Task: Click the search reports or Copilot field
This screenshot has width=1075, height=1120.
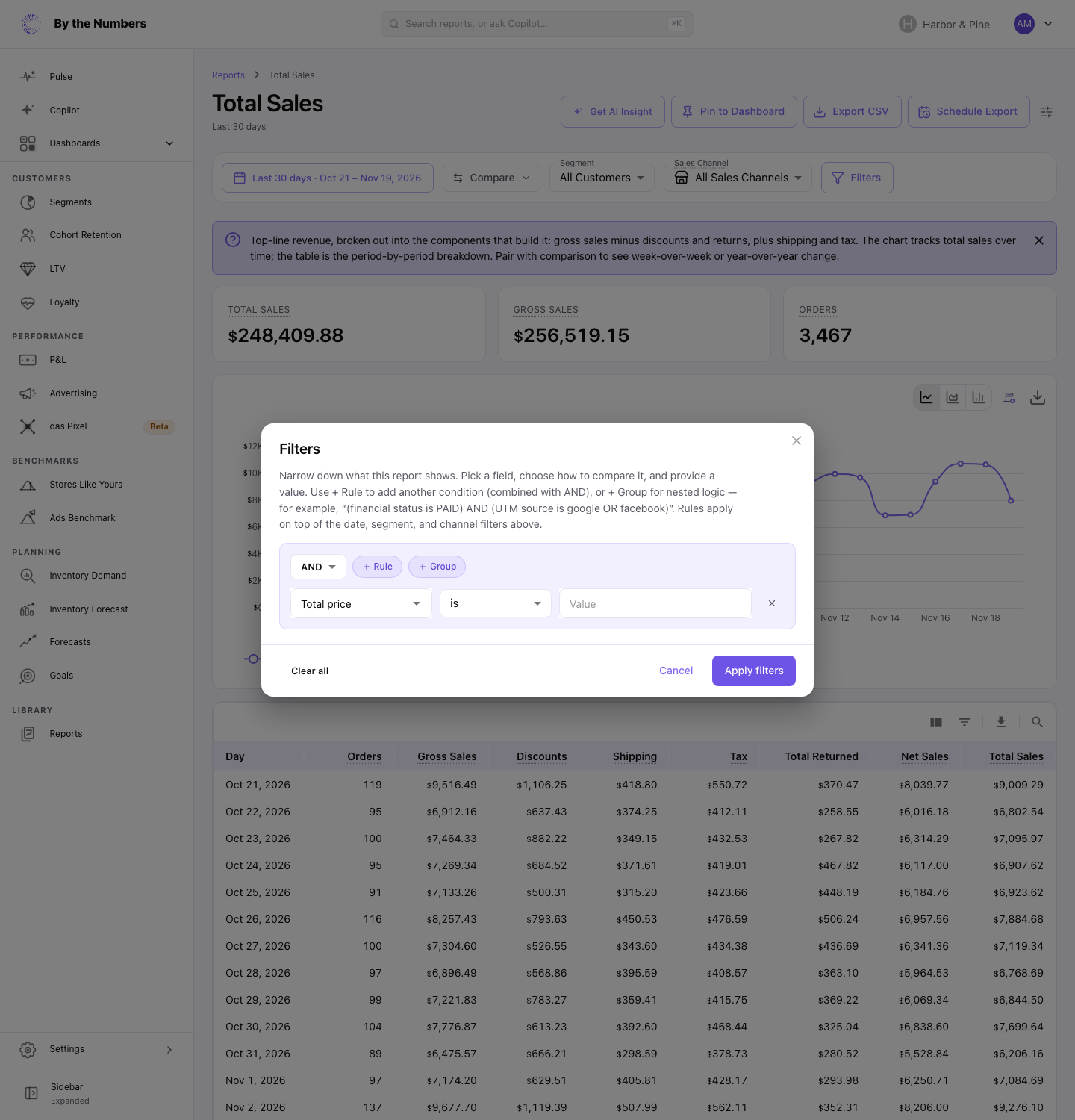Action: [x=537, y=24]
